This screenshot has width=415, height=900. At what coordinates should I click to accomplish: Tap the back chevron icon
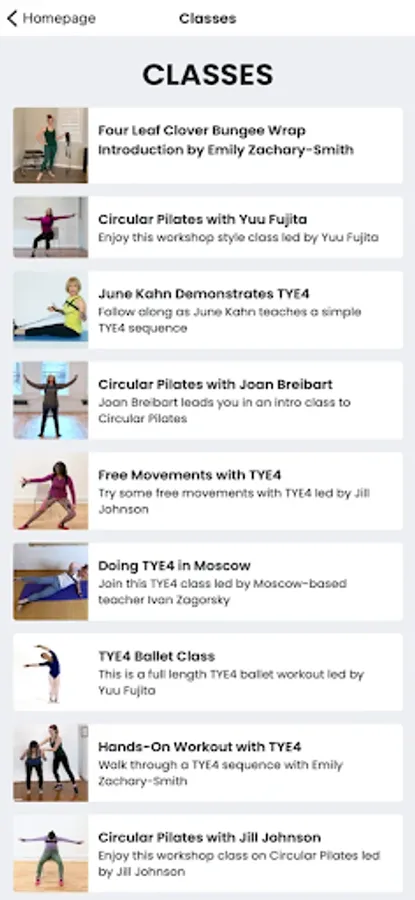coord(11,18)
